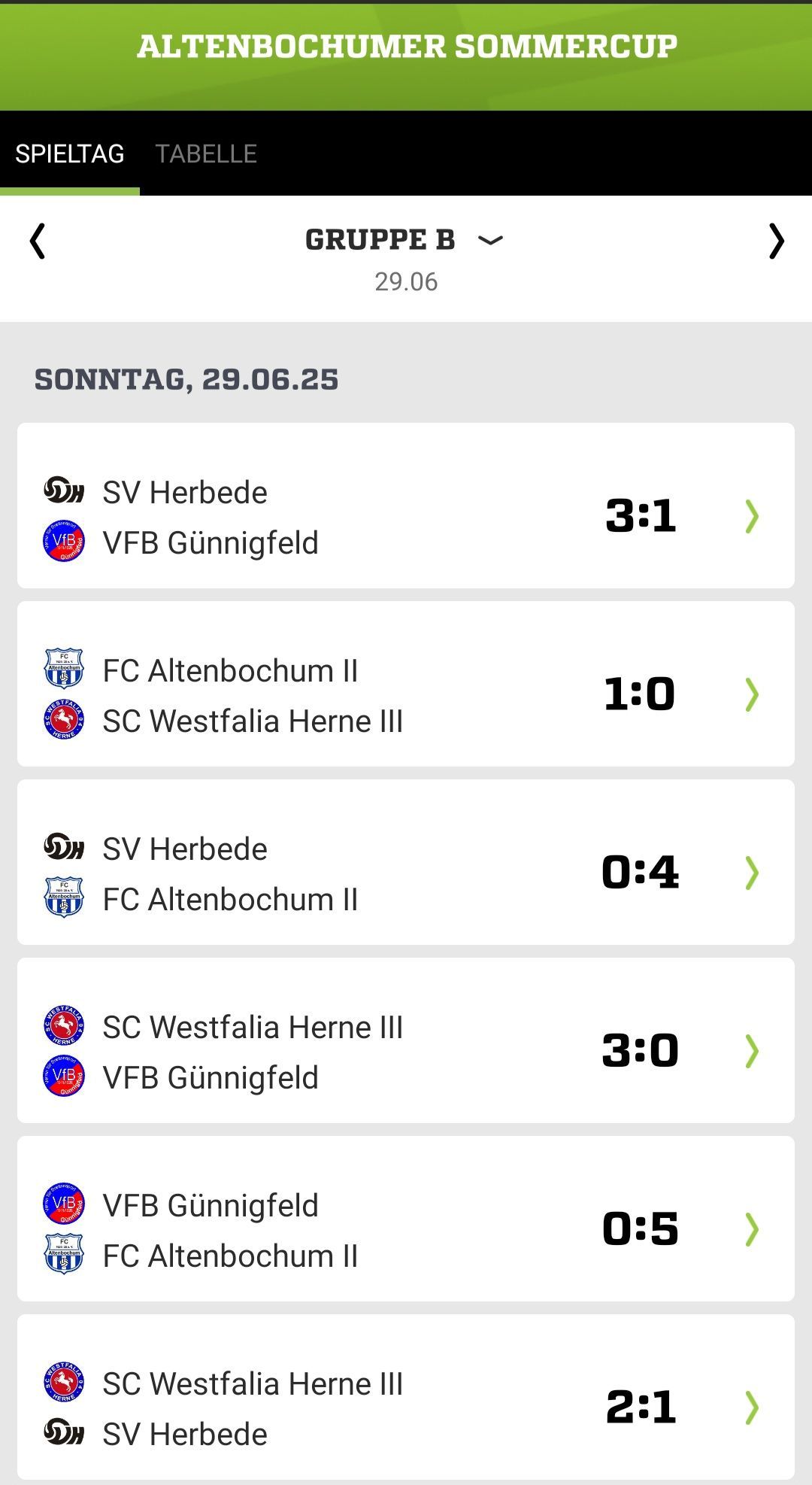Click the Altenbochumer Sommercup header title

pos(407,47)
